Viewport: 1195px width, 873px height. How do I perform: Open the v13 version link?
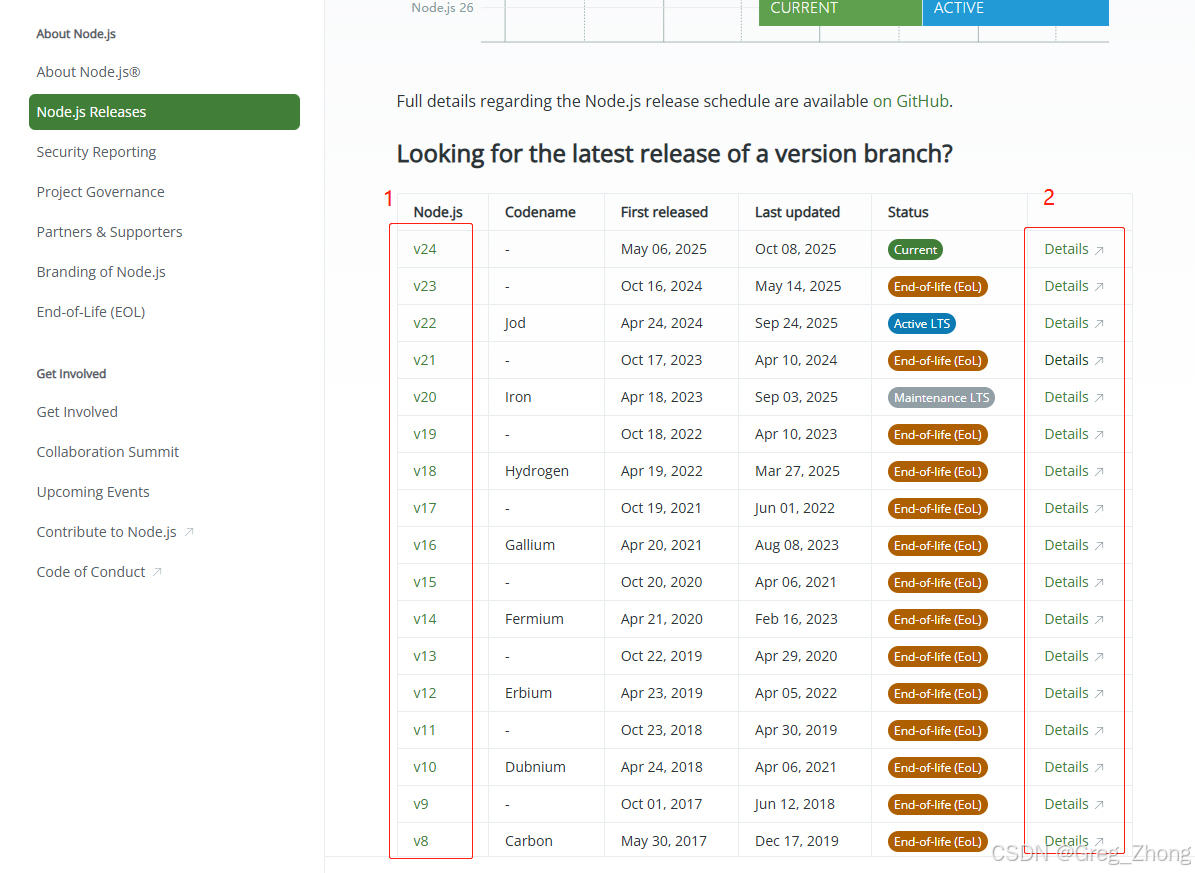pyautogui.click(x=424, y=656)
